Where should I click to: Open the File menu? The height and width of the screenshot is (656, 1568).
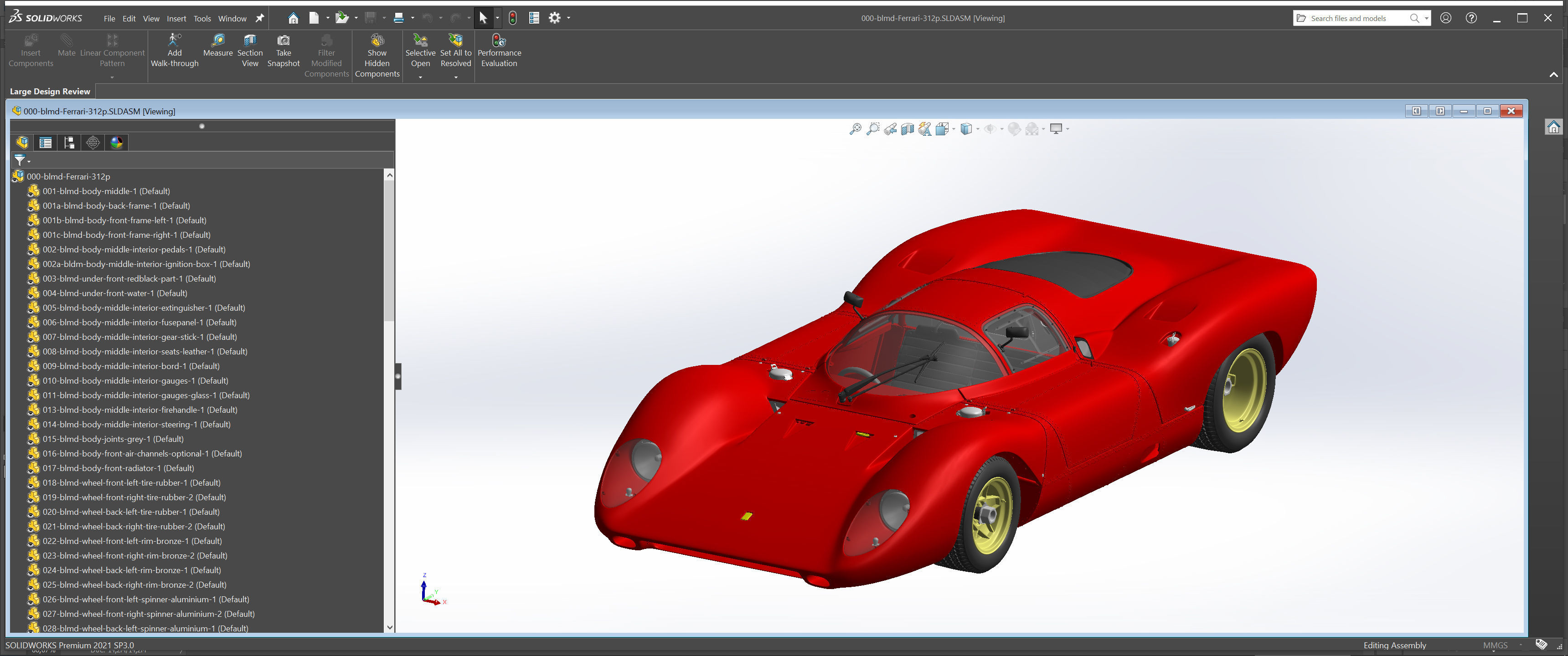[109, 18]
